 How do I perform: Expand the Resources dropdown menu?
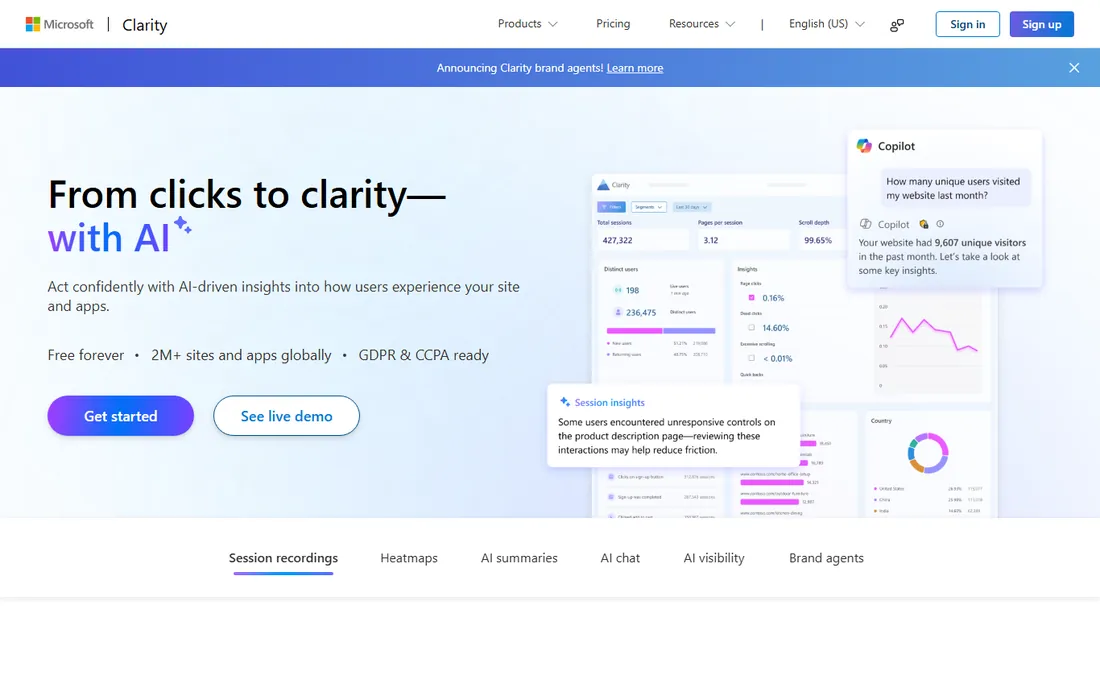click(x=702, y=24)
